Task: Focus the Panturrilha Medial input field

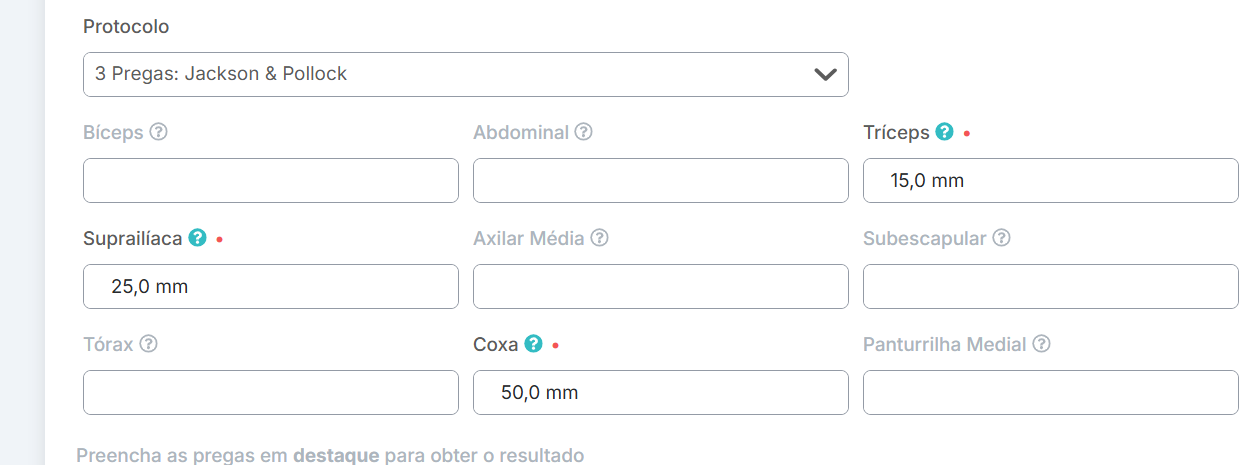Action: point(1050,393)
